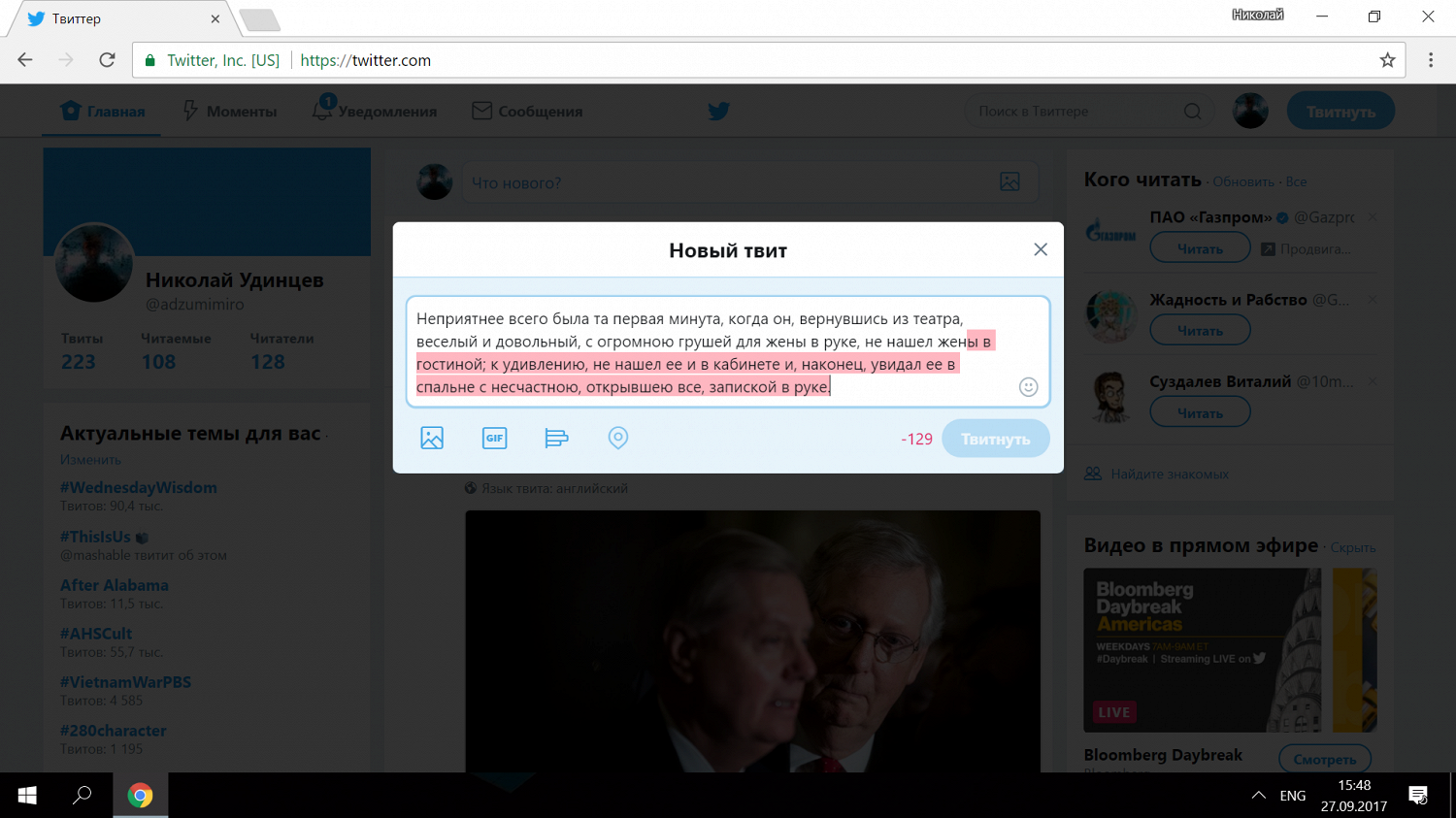Show hidden icons in system tray
The width and height of the screenshot is (1456, 818).
point(1258,796)
